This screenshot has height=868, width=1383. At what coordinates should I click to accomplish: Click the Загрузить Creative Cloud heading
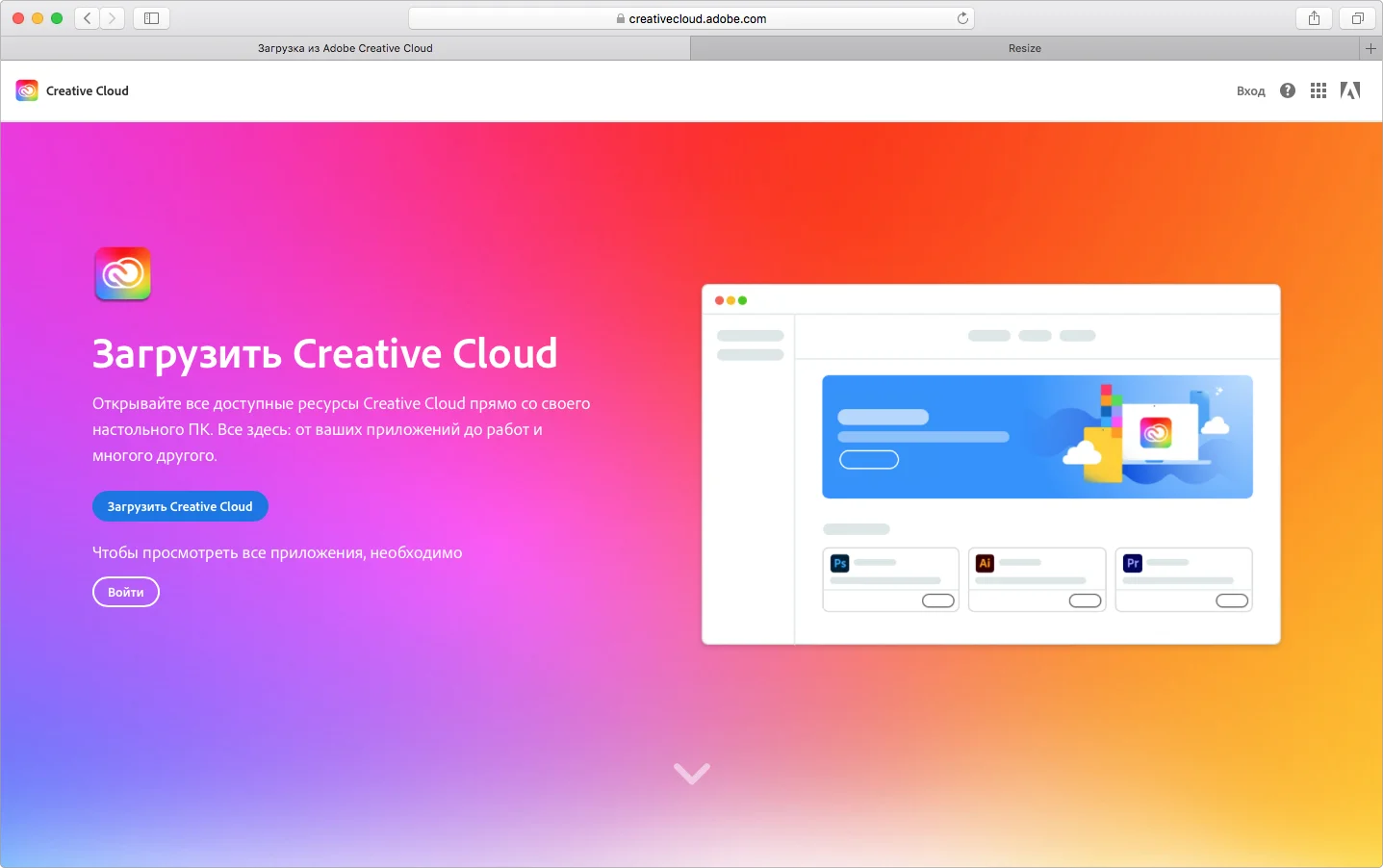[325, 354]
